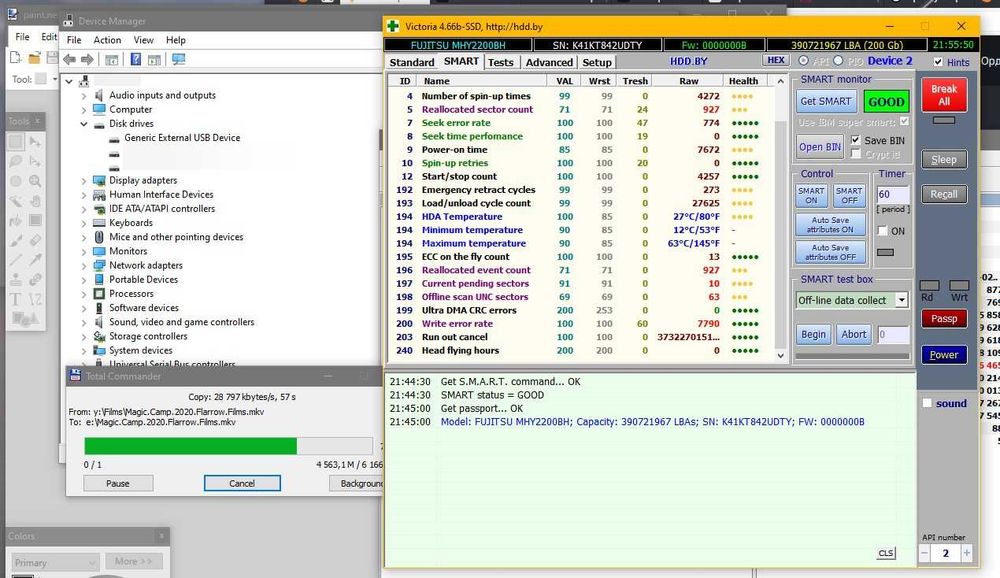Click the scan for hardware changes monitor icon
Screen dimensions: 1000x578
pos(178,59)
